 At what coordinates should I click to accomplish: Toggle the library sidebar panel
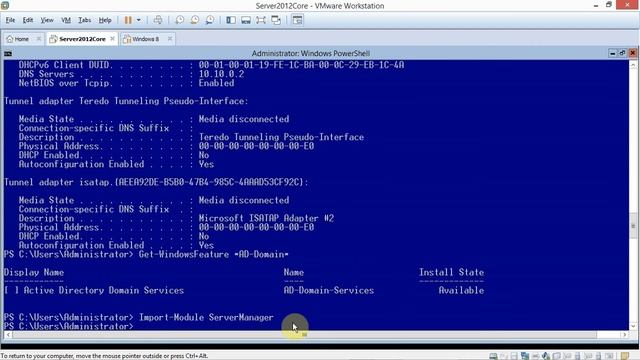point(231,20)
